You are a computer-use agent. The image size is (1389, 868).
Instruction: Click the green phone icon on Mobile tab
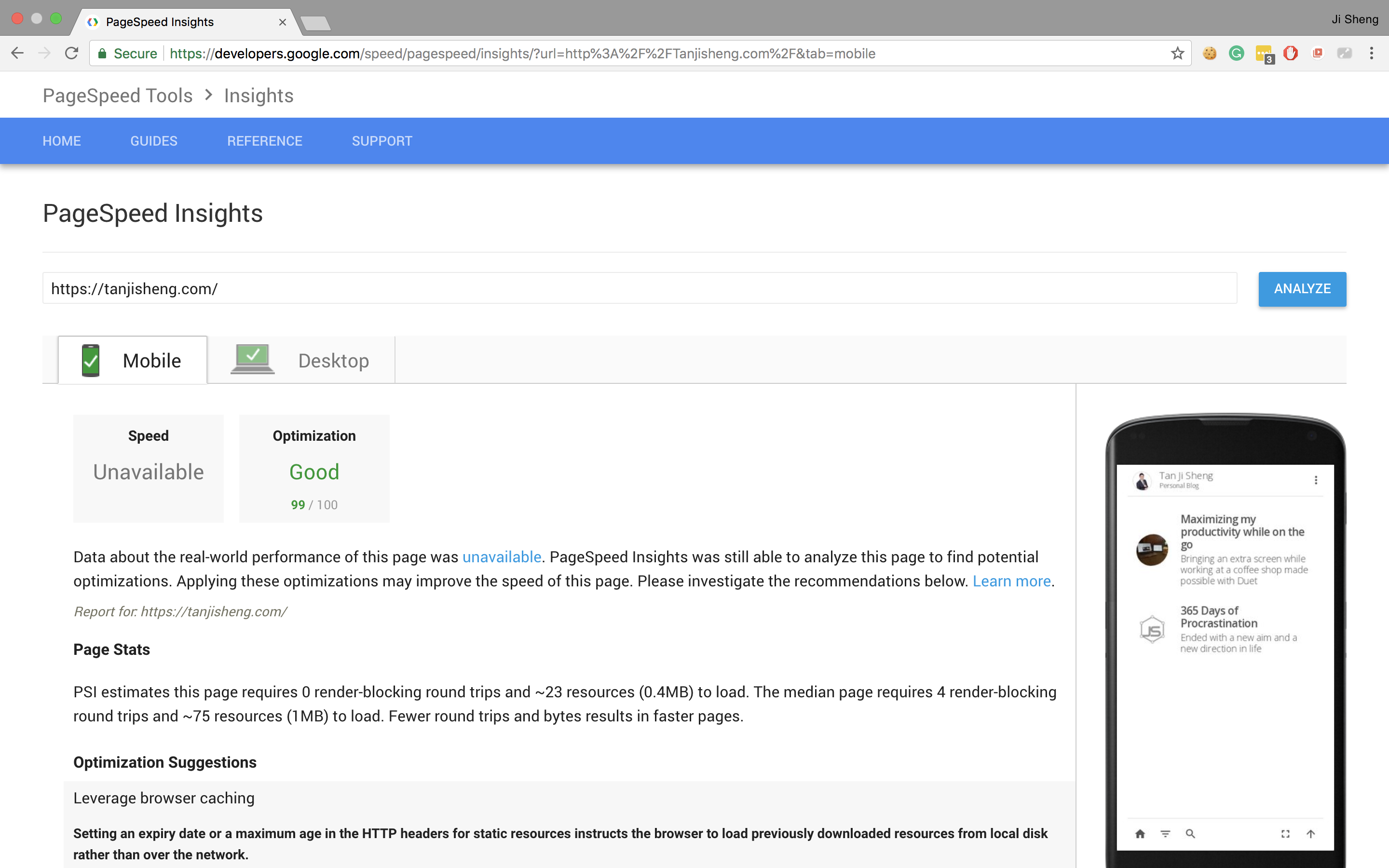[x=91, y=360]
